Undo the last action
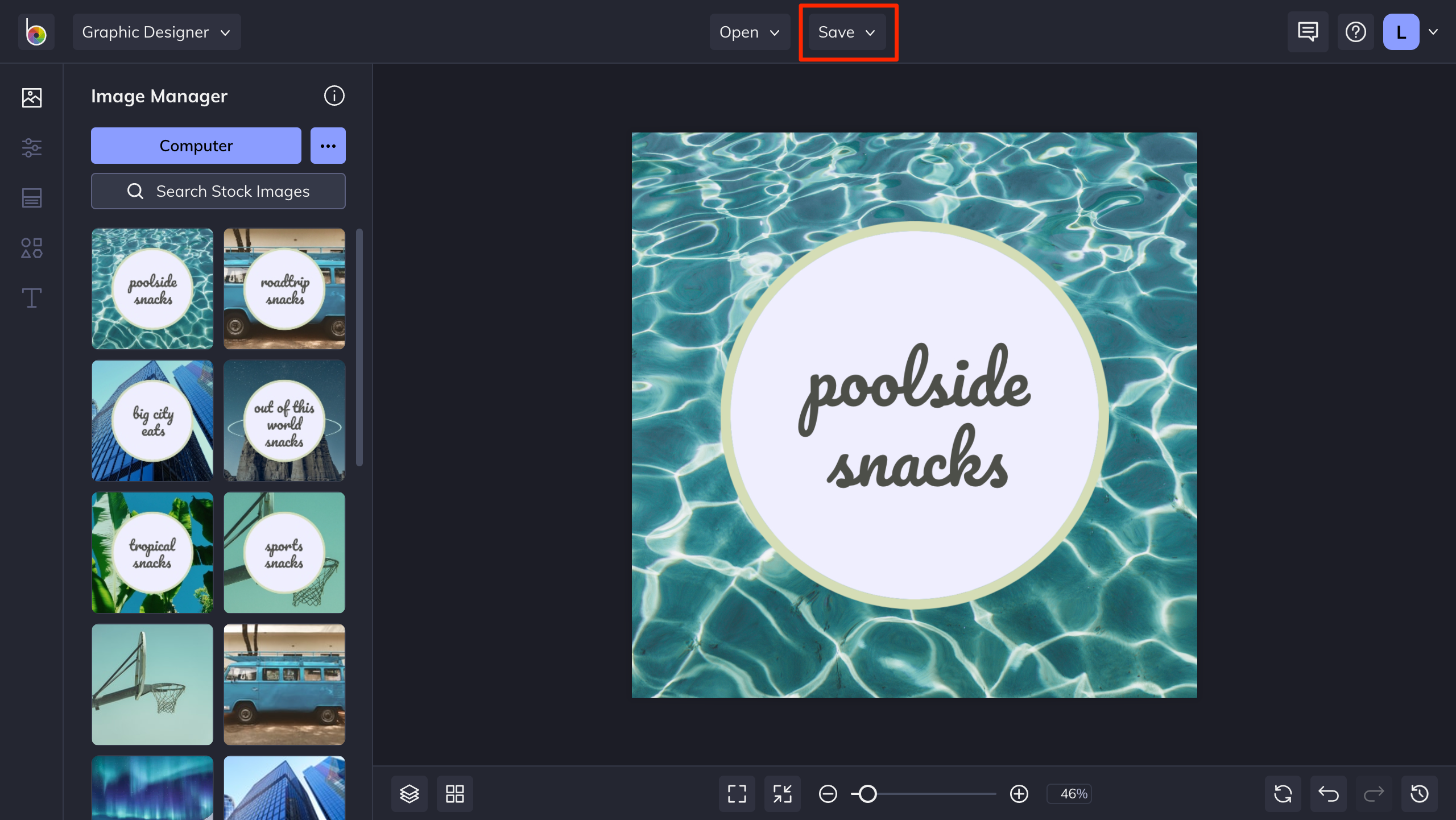The image size is (1456, 820). click(x=1329, y=793)
